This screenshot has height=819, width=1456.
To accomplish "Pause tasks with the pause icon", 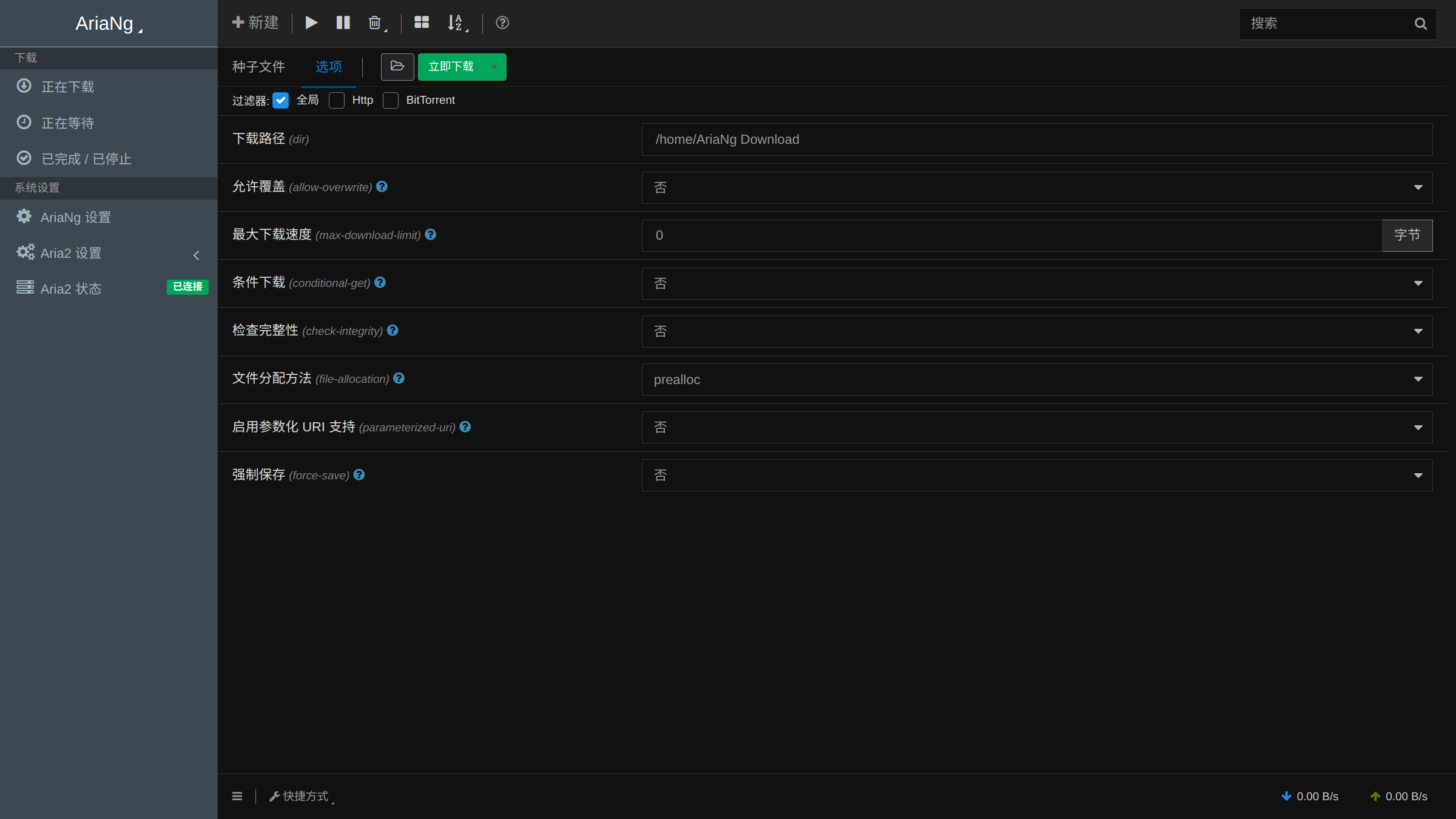I will coord(343,23).
